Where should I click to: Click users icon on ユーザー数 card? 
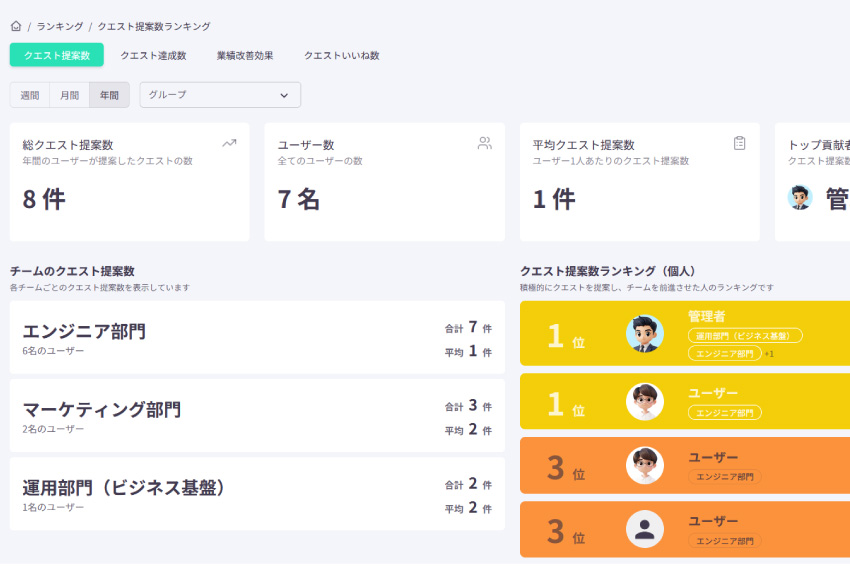pyautogui.click(x=485, y=143)
